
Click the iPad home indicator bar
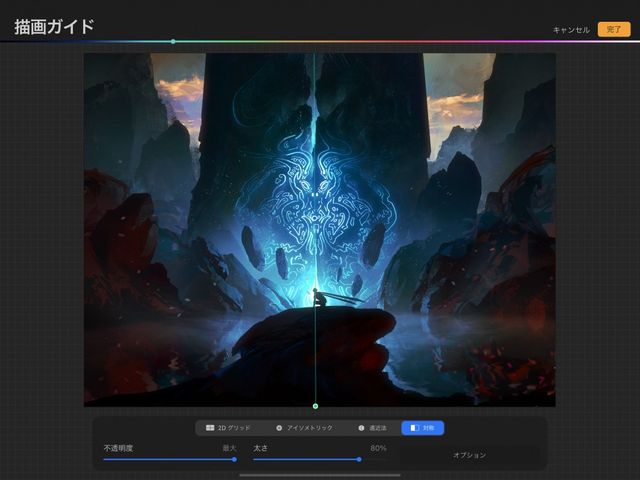[320, 475]
